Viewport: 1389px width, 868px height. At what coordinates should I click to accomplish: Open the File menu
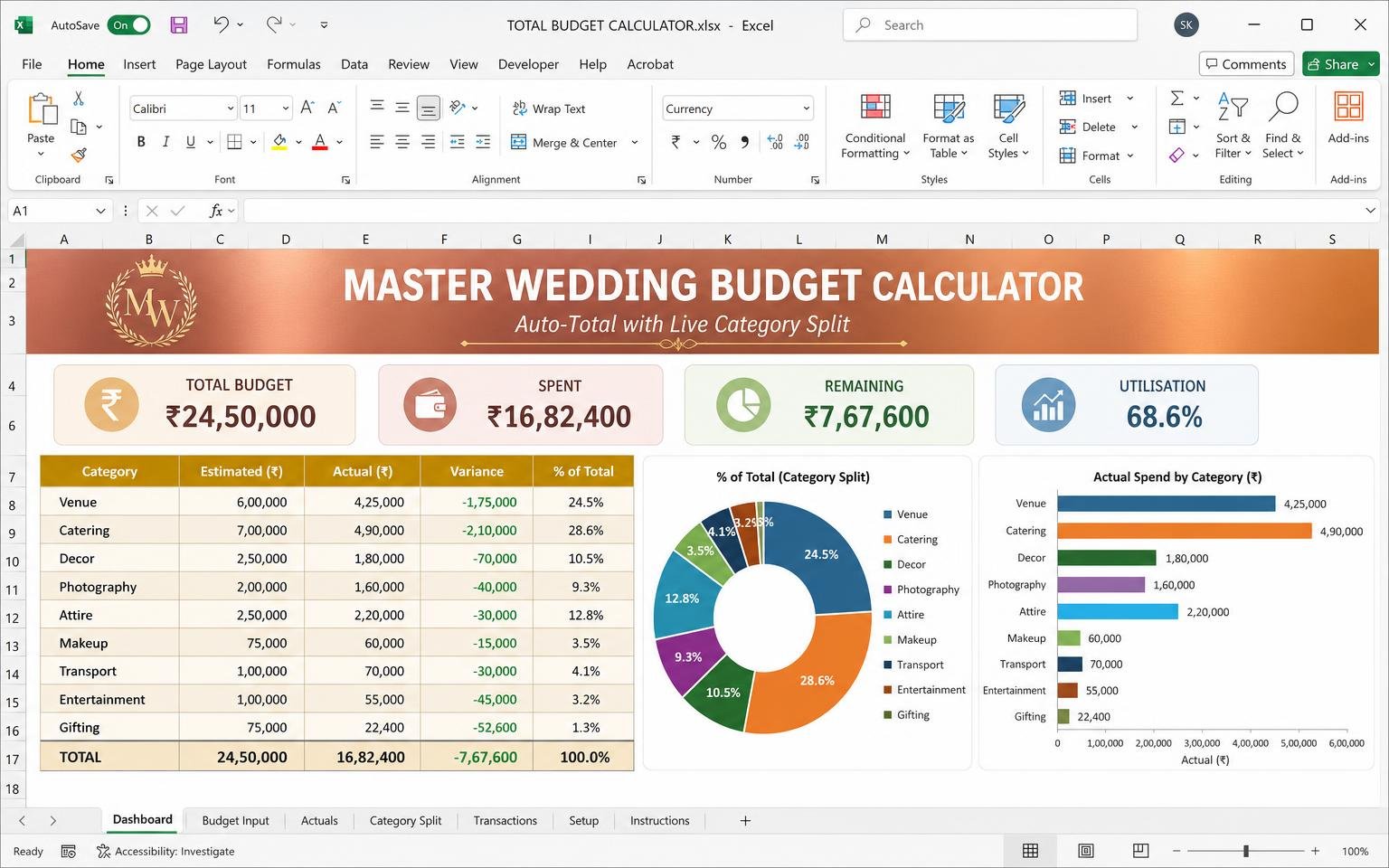[x=32, y=64]
